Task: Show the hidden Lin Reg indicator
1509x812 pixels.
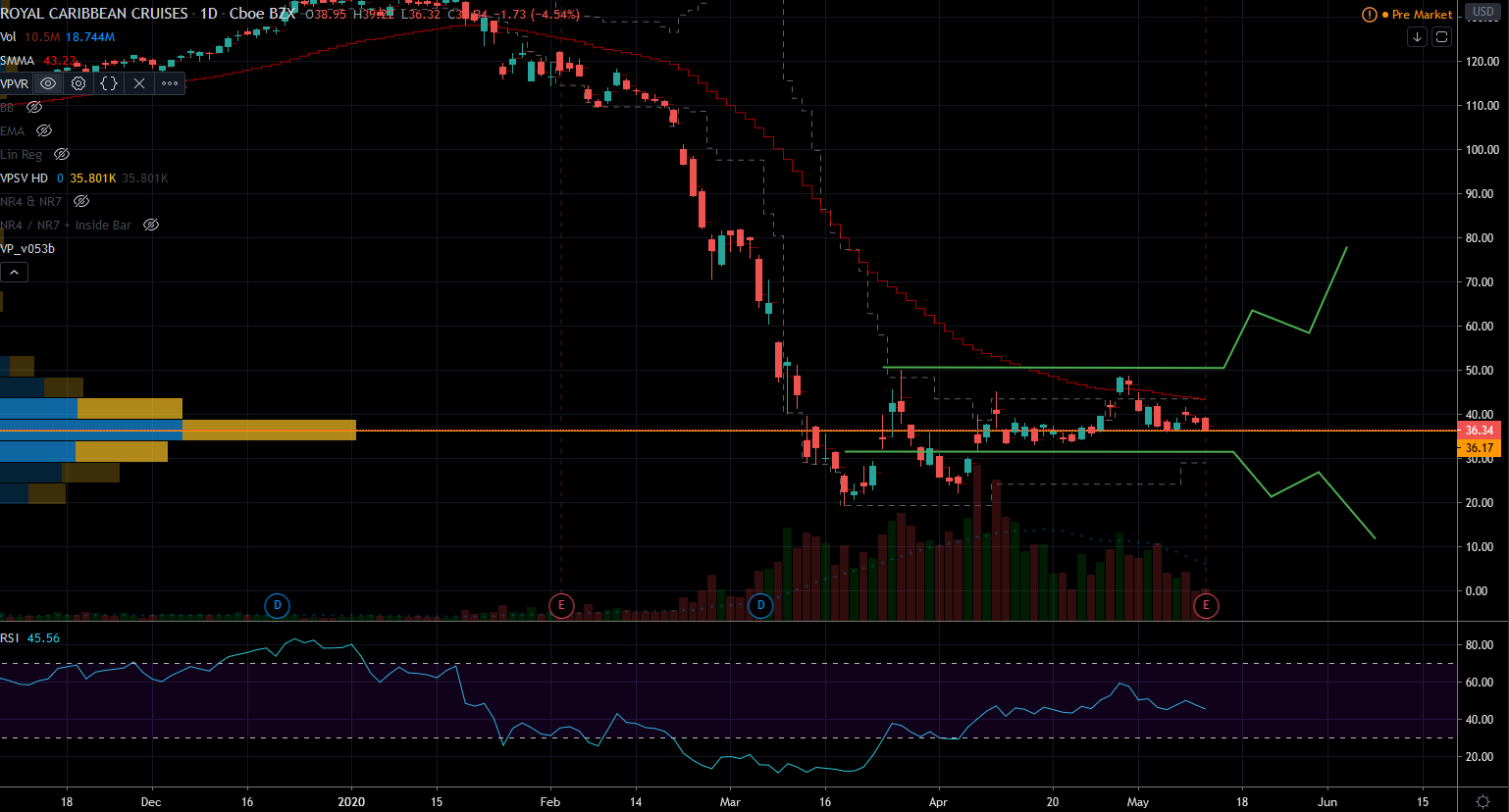Action: [x=62, y=154]
